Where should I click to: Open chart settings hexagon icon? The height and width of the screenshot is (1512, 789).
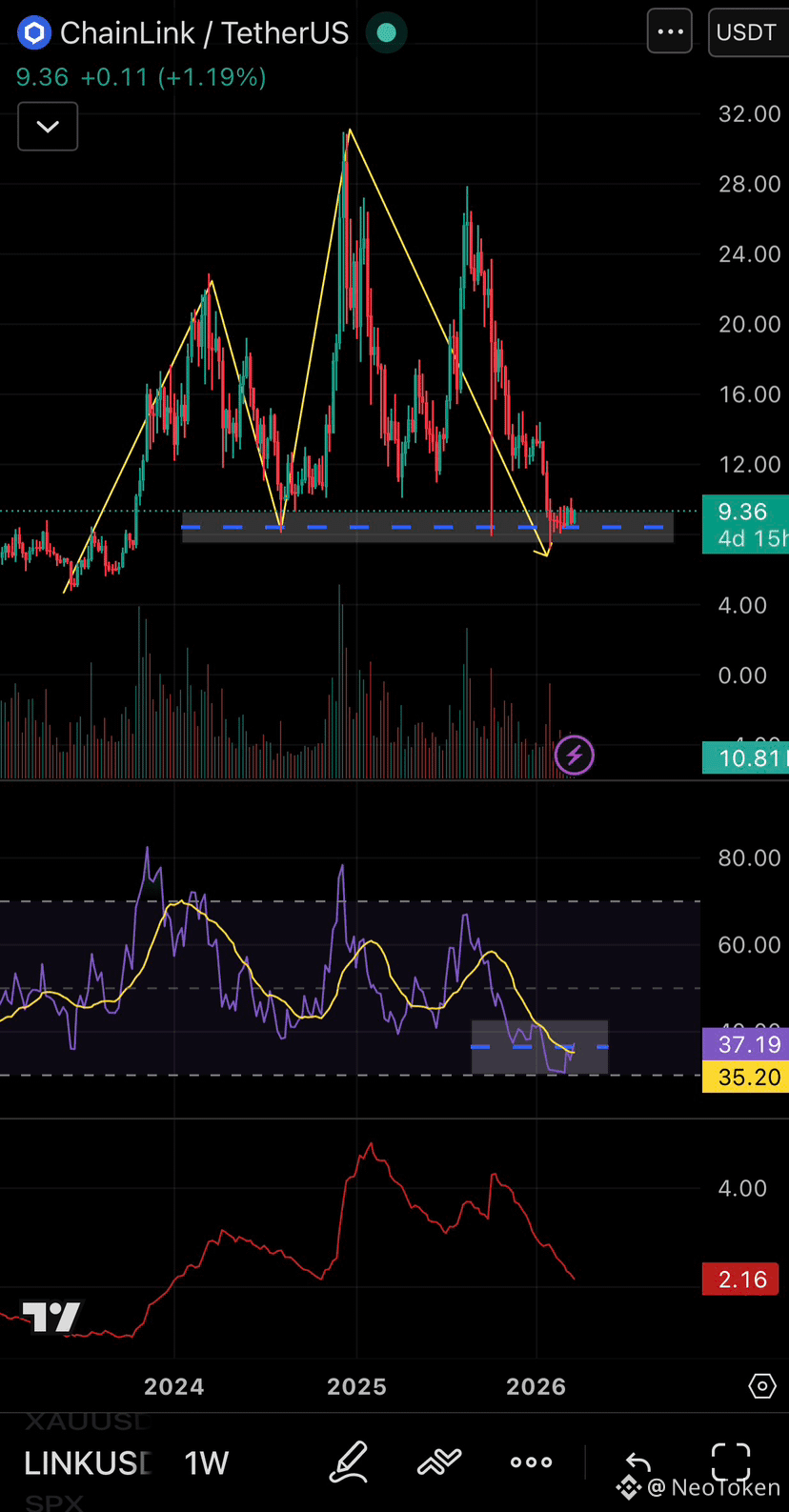pyautogui.click(x=762, y=1385)
